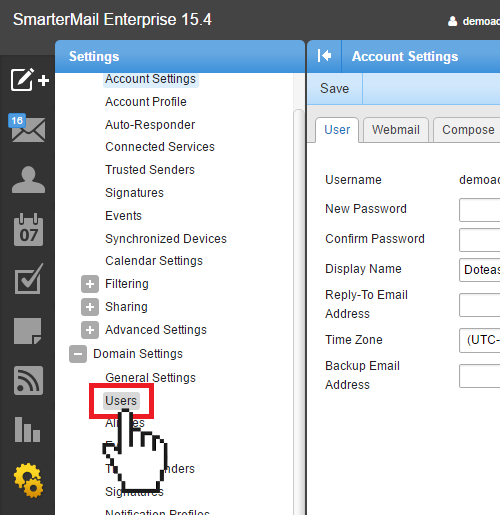Open the tasks checkmark icon
This screenshot has height=515, width=500.
(x=29, y=279)
